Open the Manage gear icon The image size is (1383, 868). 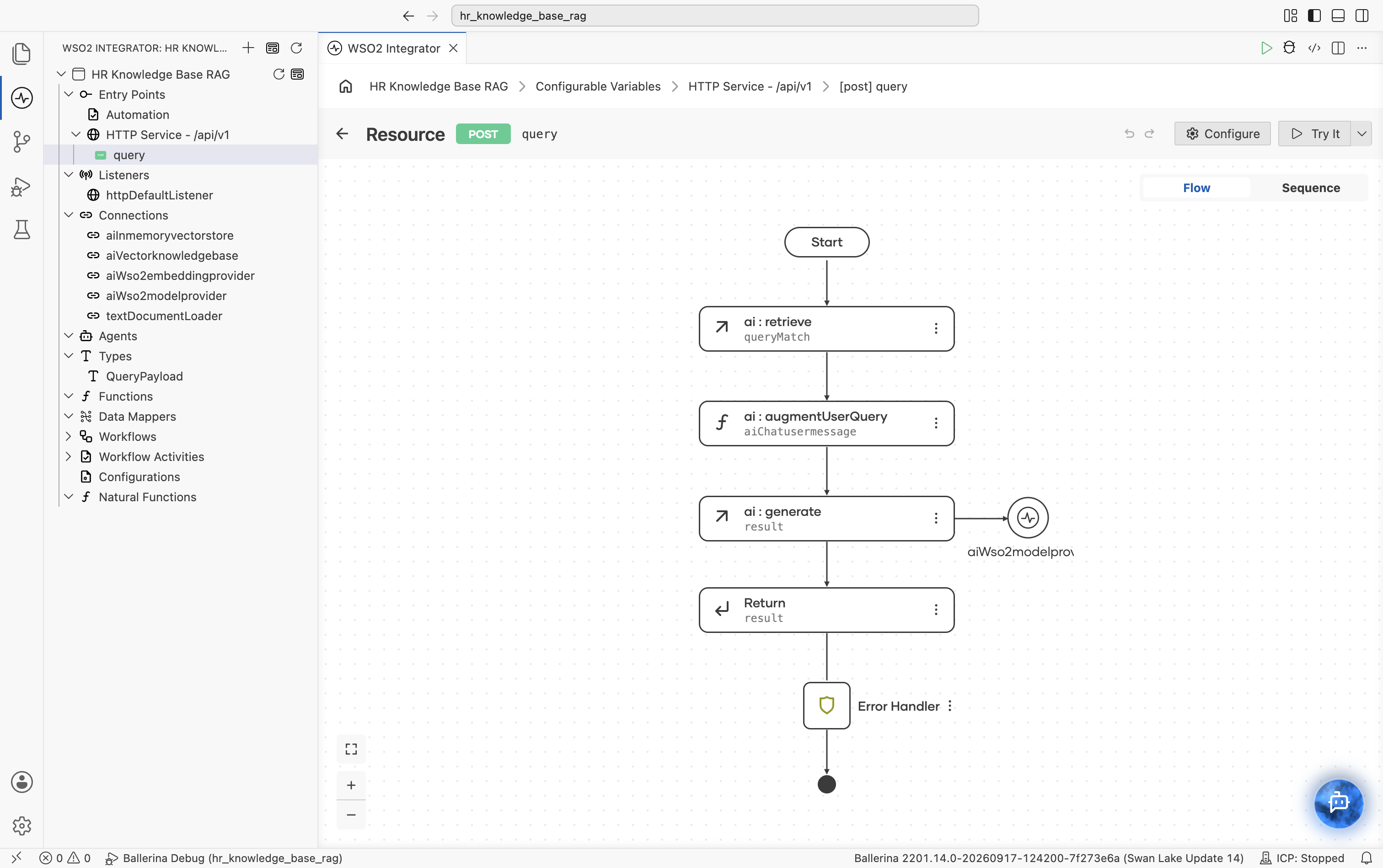[21, 826]
